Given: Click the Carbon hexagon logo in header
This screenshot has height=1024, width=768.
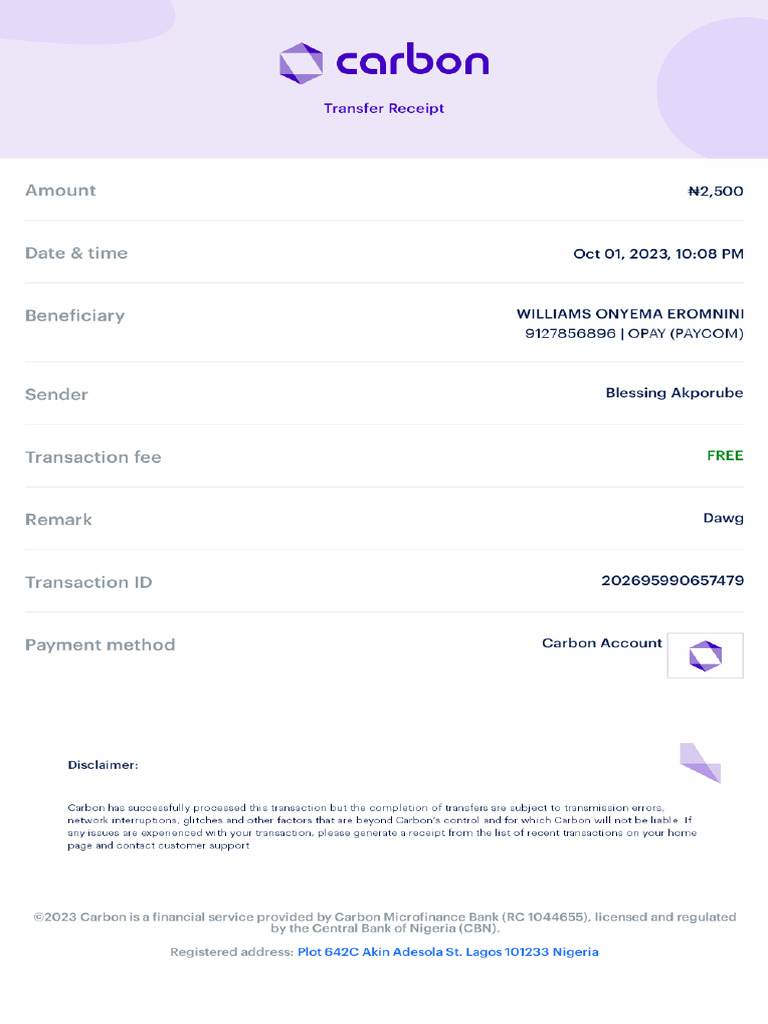Looking at the screenshot, I should click(x=301, y=63).
